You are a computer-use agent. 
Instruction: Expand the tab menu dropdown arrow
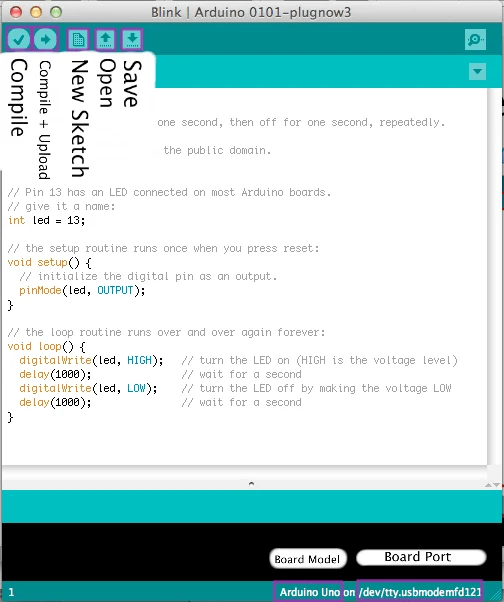477,71
